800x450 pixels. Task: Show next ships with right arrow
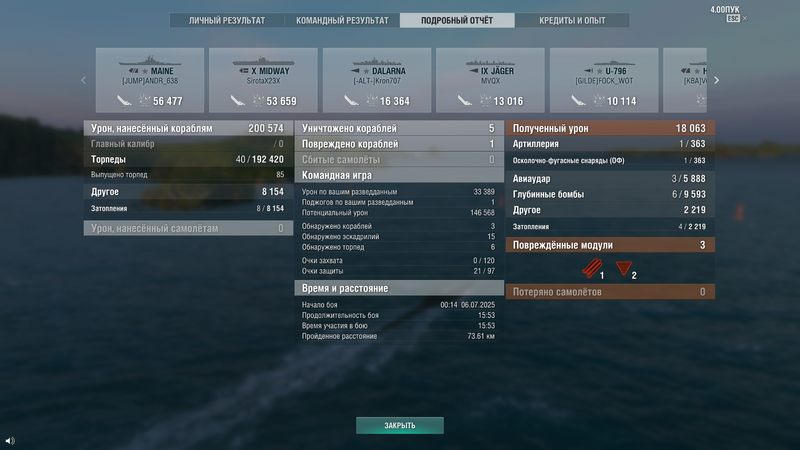716,80
